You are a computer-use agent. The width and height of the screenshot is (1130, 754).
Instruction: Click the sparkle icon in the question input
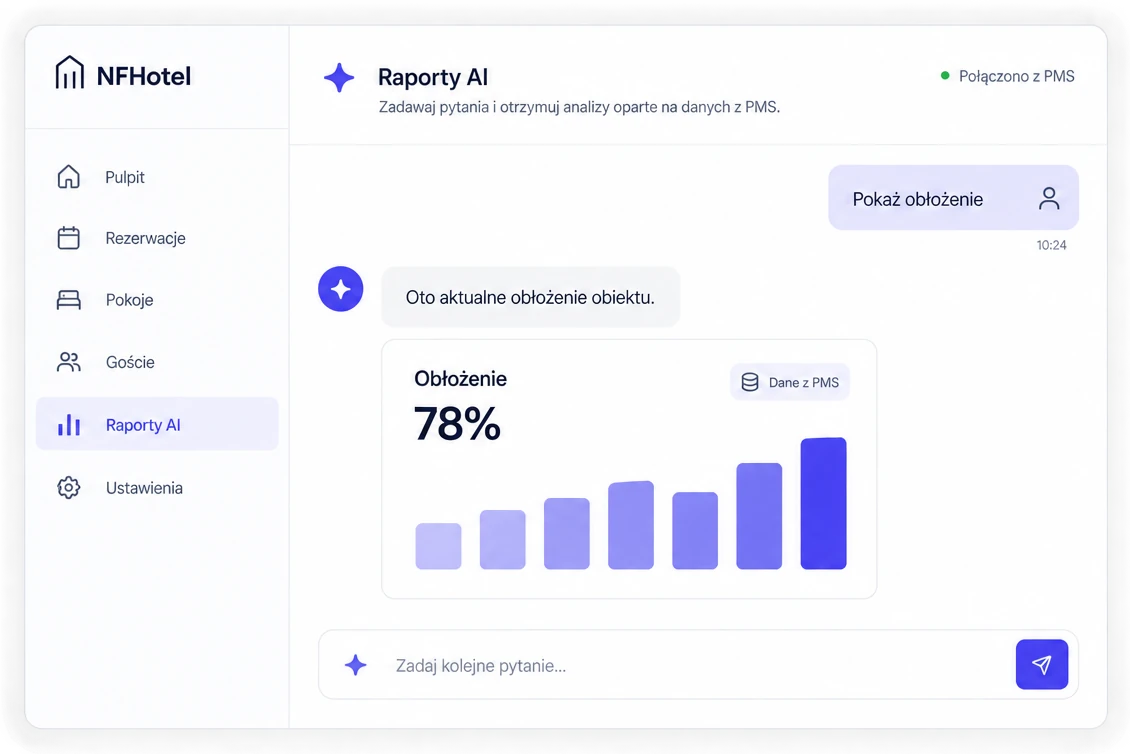point(355,665)
